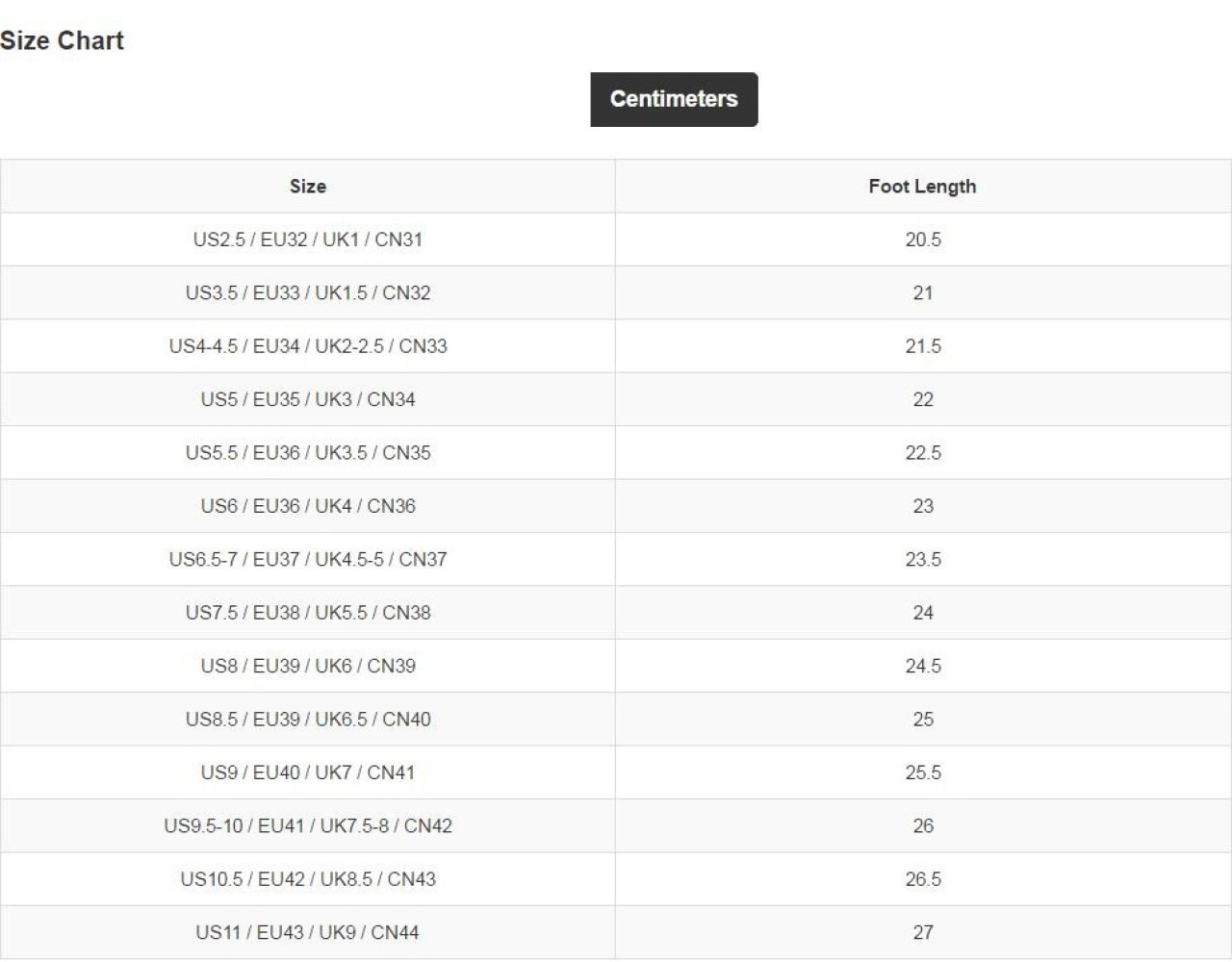Viewport: 1232px width, 962px height.
Task: Click the US6 / EU36 / UK4 cell
Action: coord(308,506)
